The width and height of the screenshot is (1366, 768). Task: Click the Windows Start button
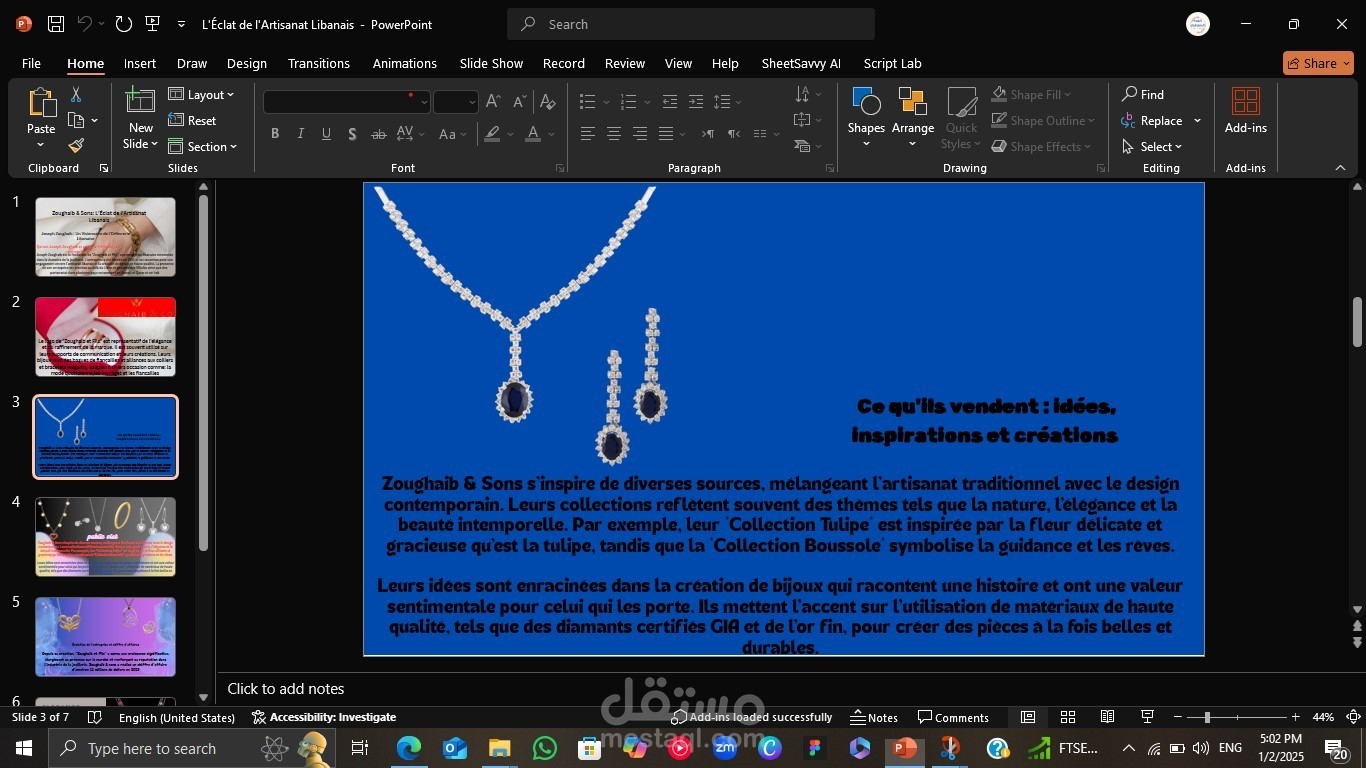pyautogui.click(x=23, y=748)
